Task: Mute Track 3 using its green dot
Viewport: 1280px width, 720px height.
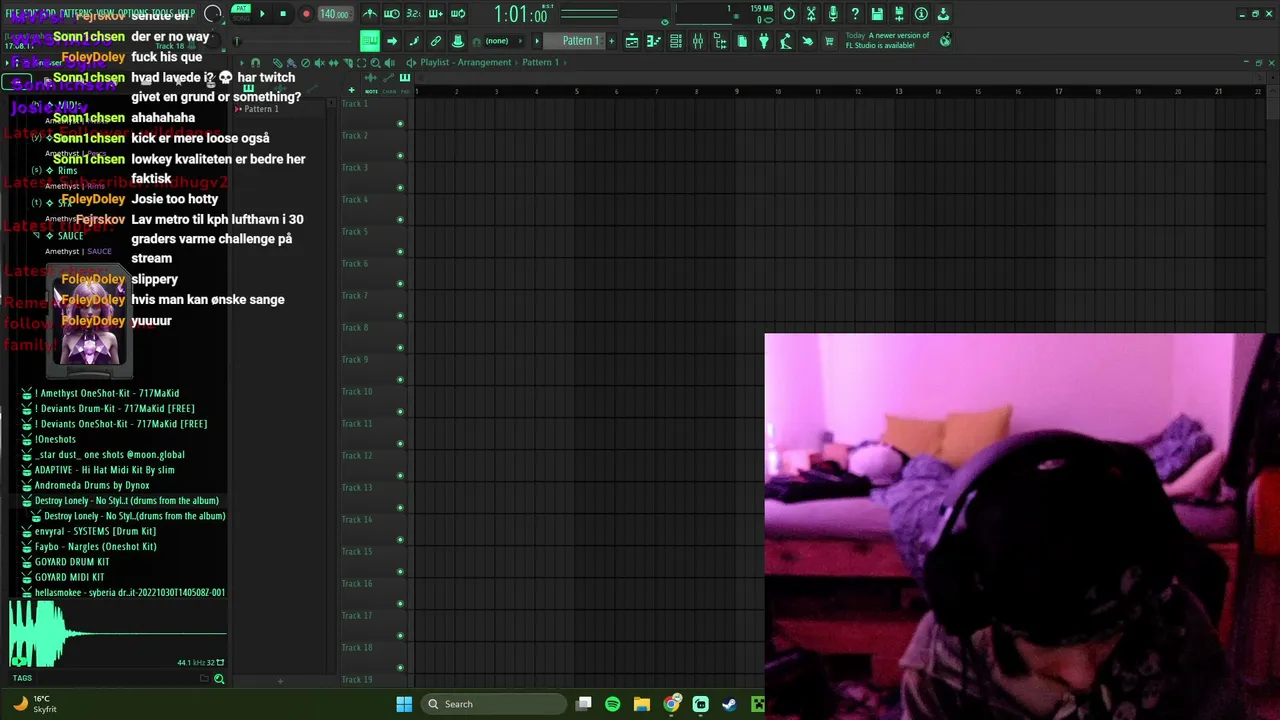Action: (x=400, y=188)
